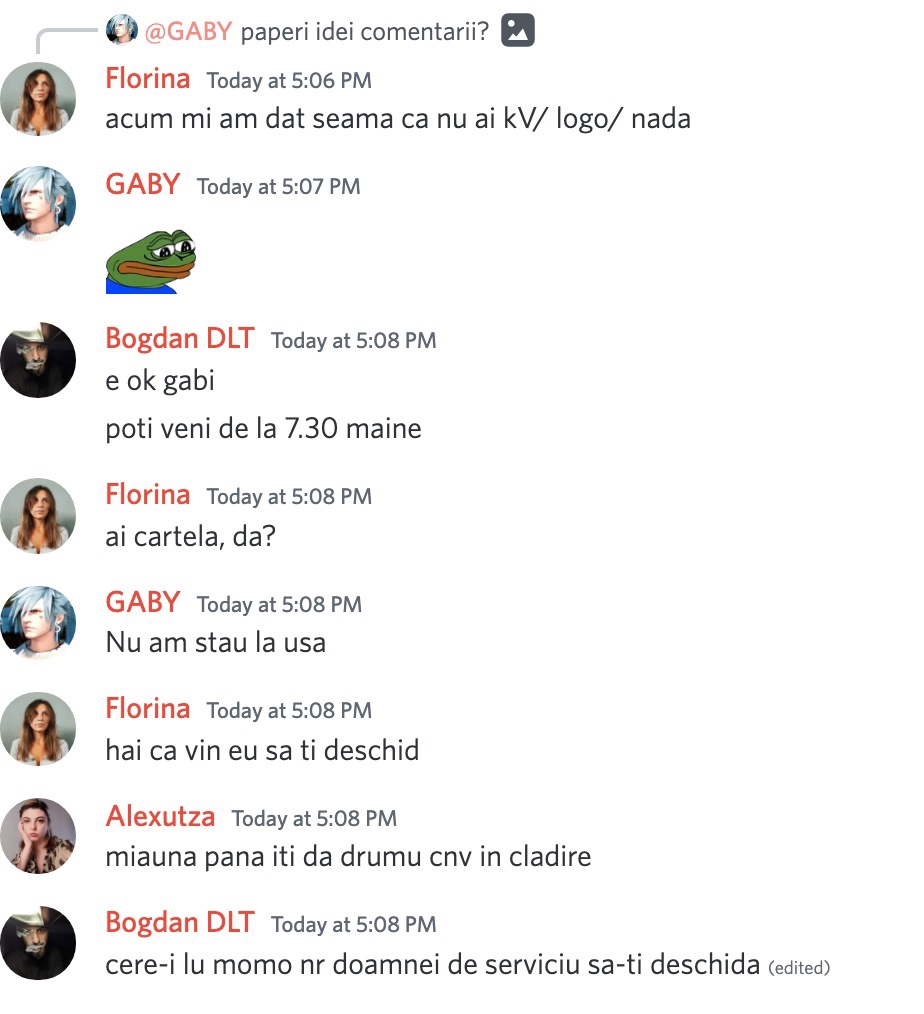
Task: Click GABY's avatar next to "Nu am stau la usa"
Action: (x=38, y=623)
